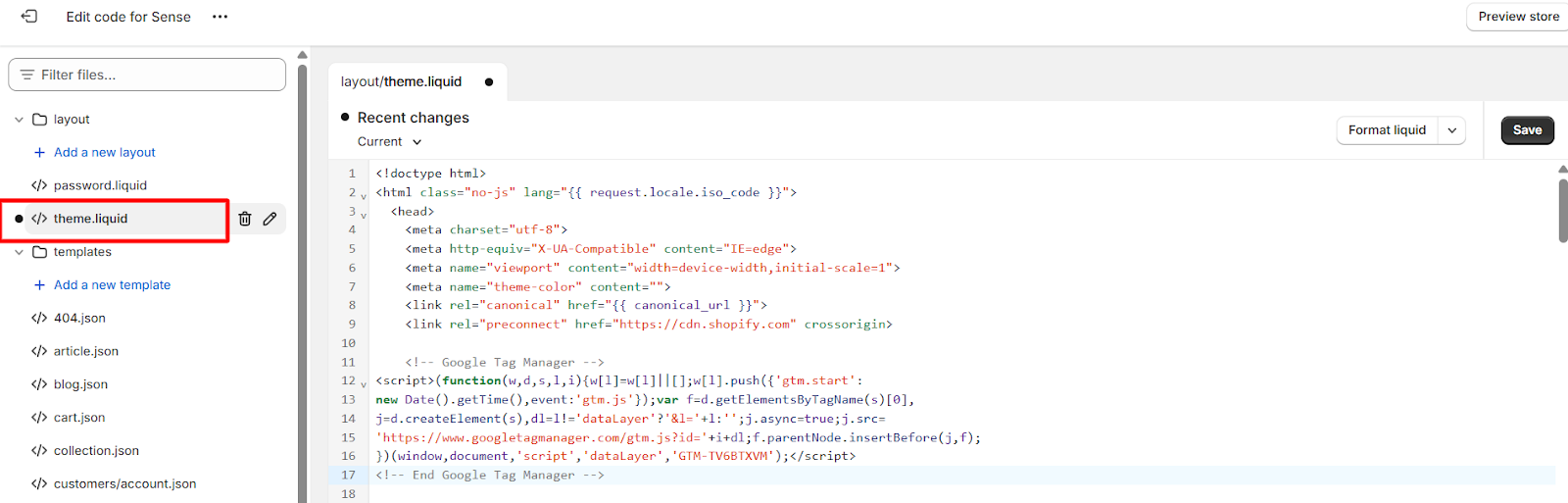Open cart.json file

click(79, 418)
